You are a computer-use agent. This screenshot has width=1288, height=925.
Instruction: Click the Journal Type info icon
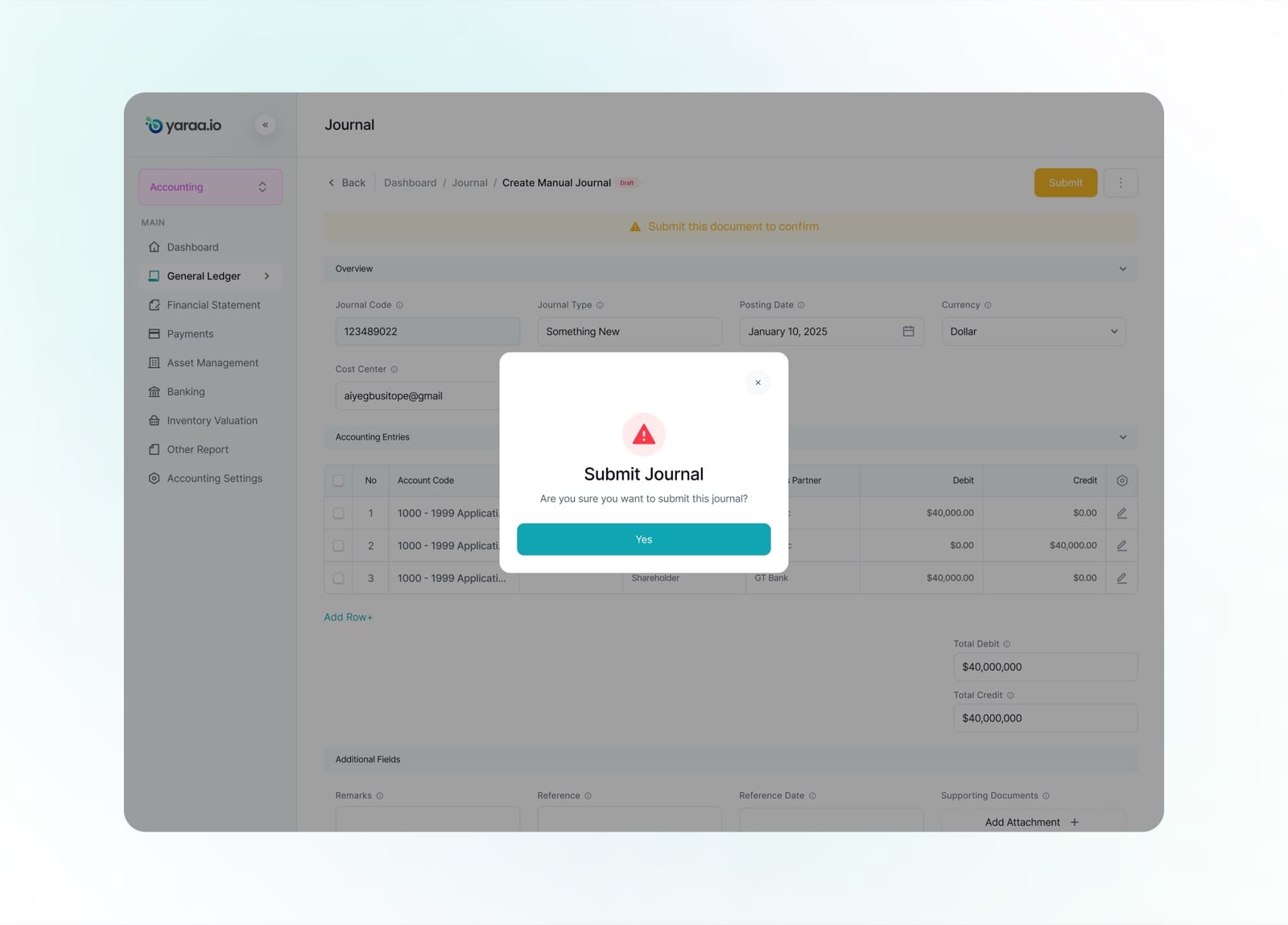tap(600, 305)
